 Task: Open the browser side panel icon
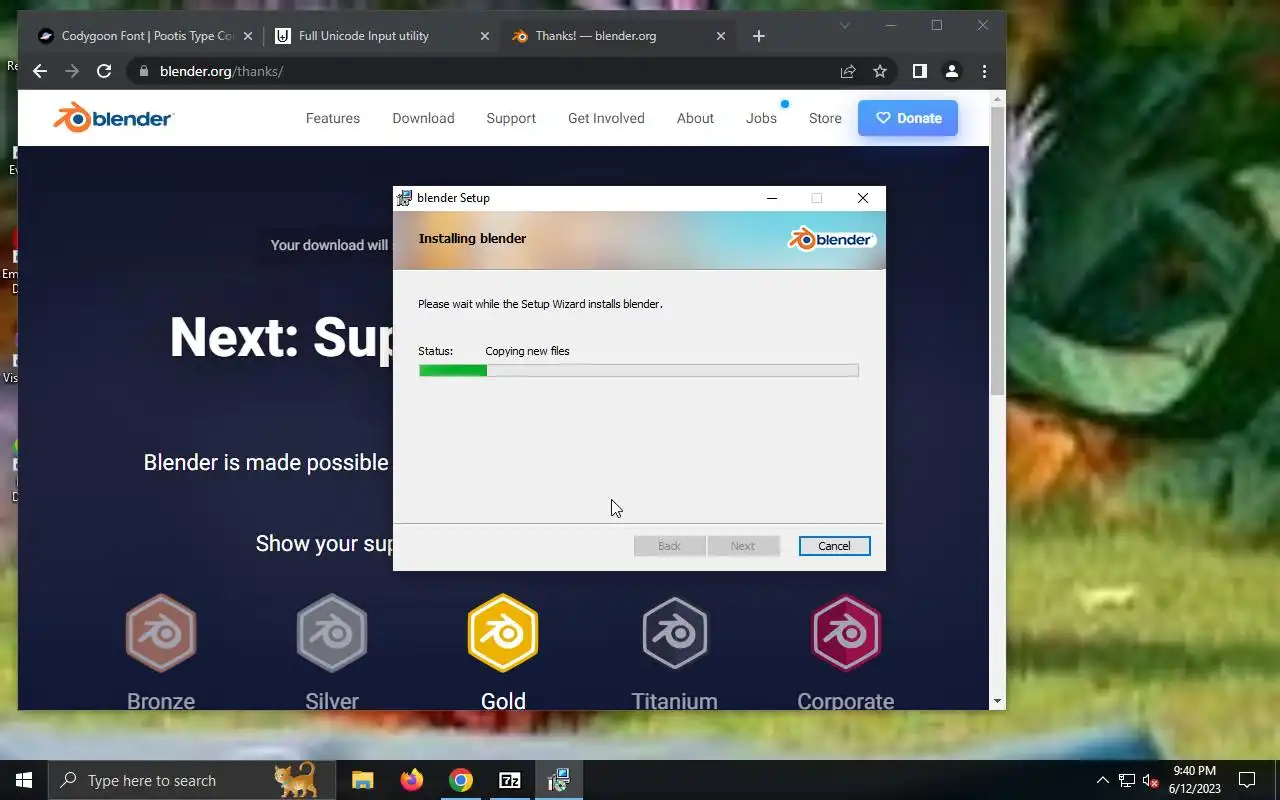tap(919, 71)
